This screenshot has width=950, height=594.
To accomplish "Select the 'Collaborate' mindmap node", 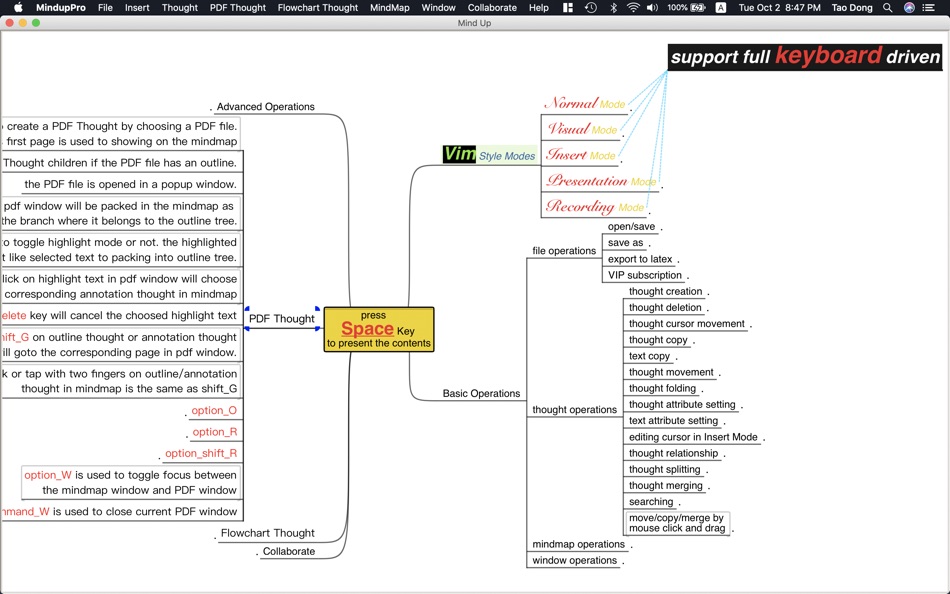I will pyautogui.click(x=288, y=552).
